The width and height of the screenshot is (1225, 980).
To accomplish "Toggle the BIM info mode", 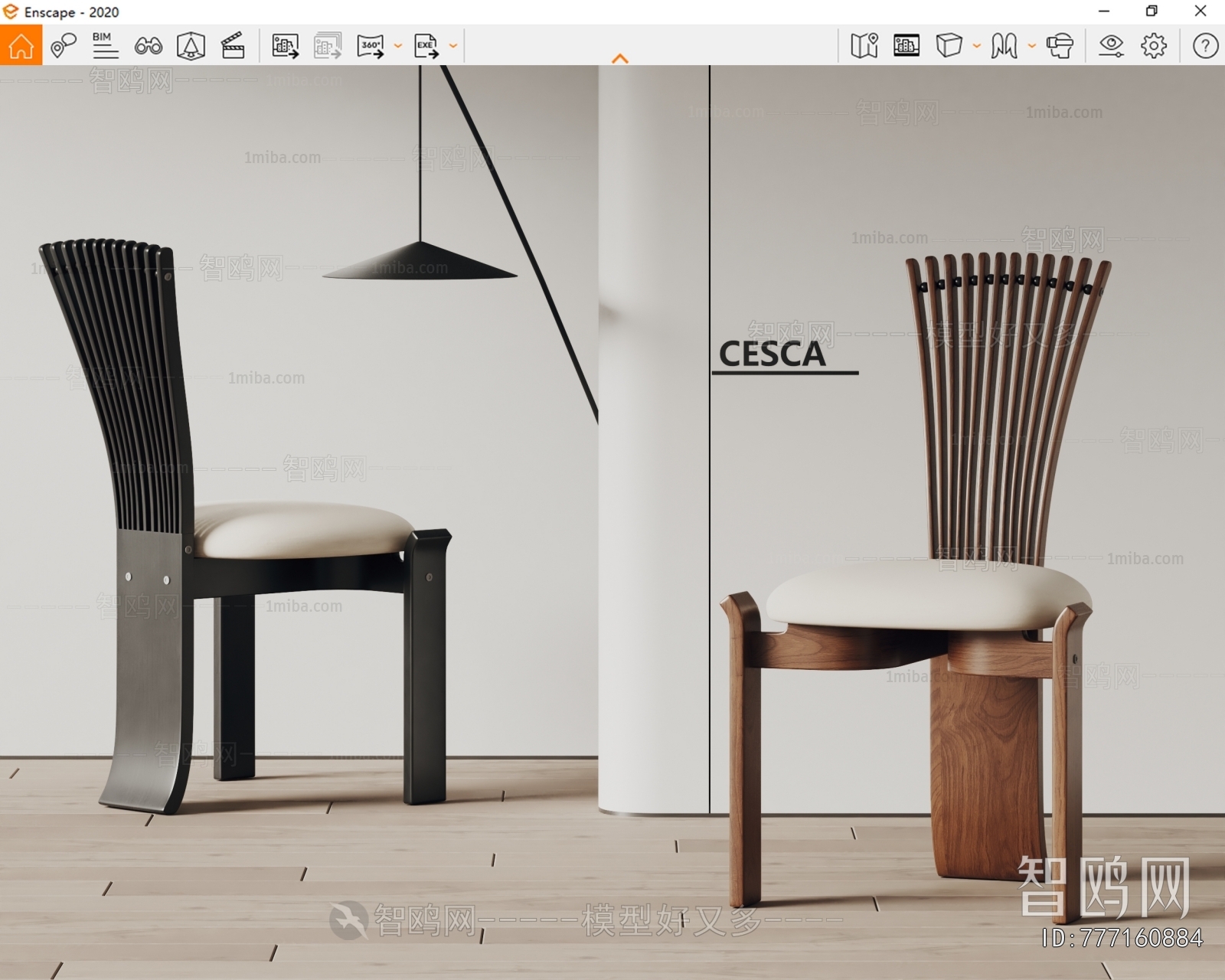I will pos(105,46).
